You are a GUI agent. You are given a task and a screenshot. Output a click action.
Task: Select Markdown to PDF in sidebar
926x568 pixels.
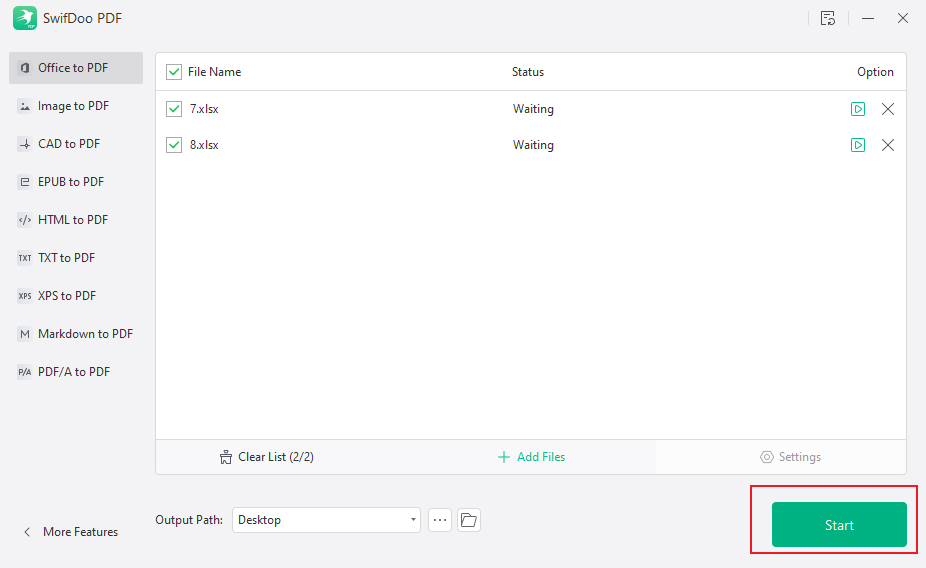tap(76, 334)
